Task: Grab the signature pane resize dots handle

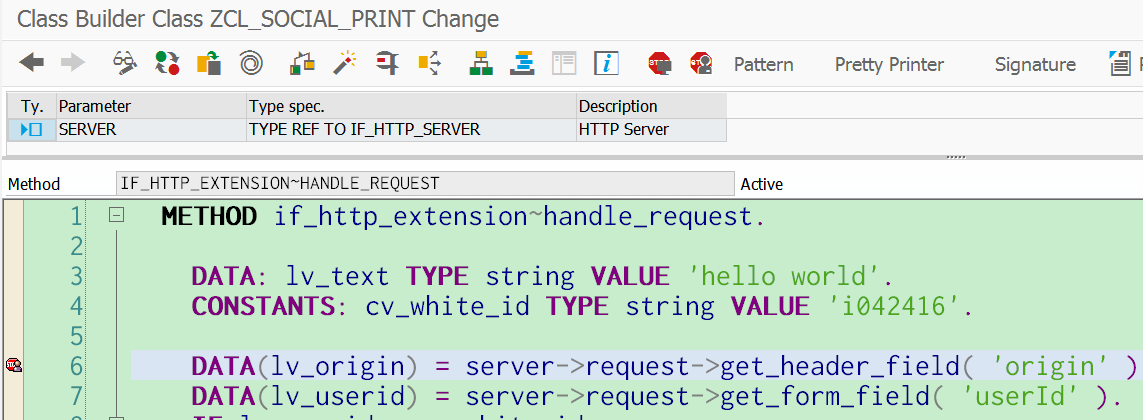Action: pos(956,156)
